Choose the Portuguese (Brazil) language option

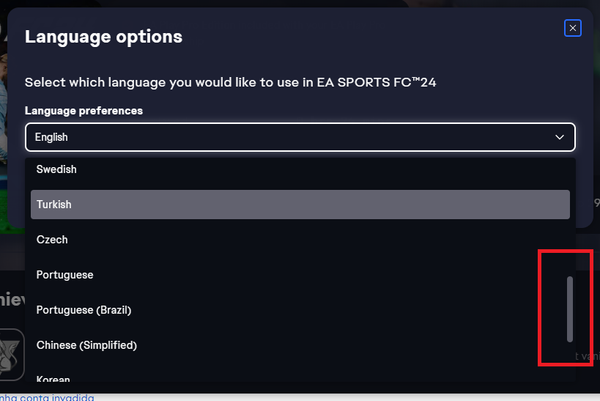tap(300, 310)
